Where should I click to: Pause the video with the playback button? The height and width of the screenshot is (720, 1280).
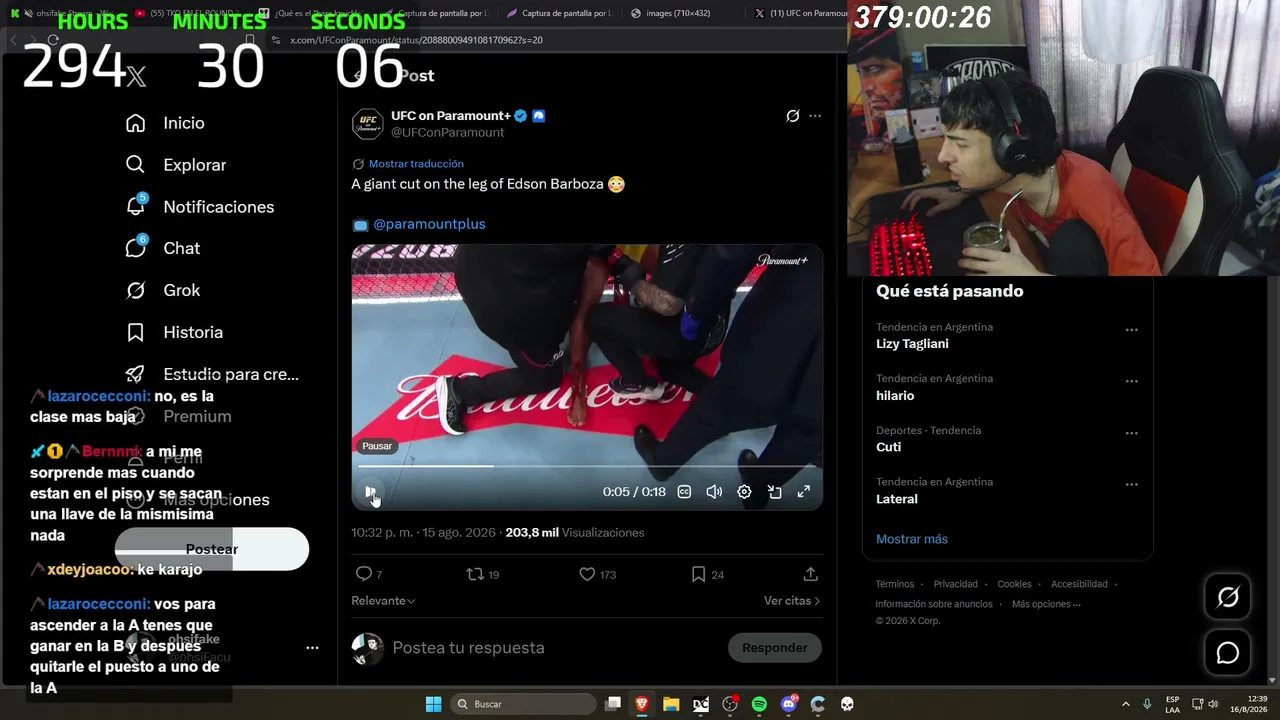coord(370,492)
